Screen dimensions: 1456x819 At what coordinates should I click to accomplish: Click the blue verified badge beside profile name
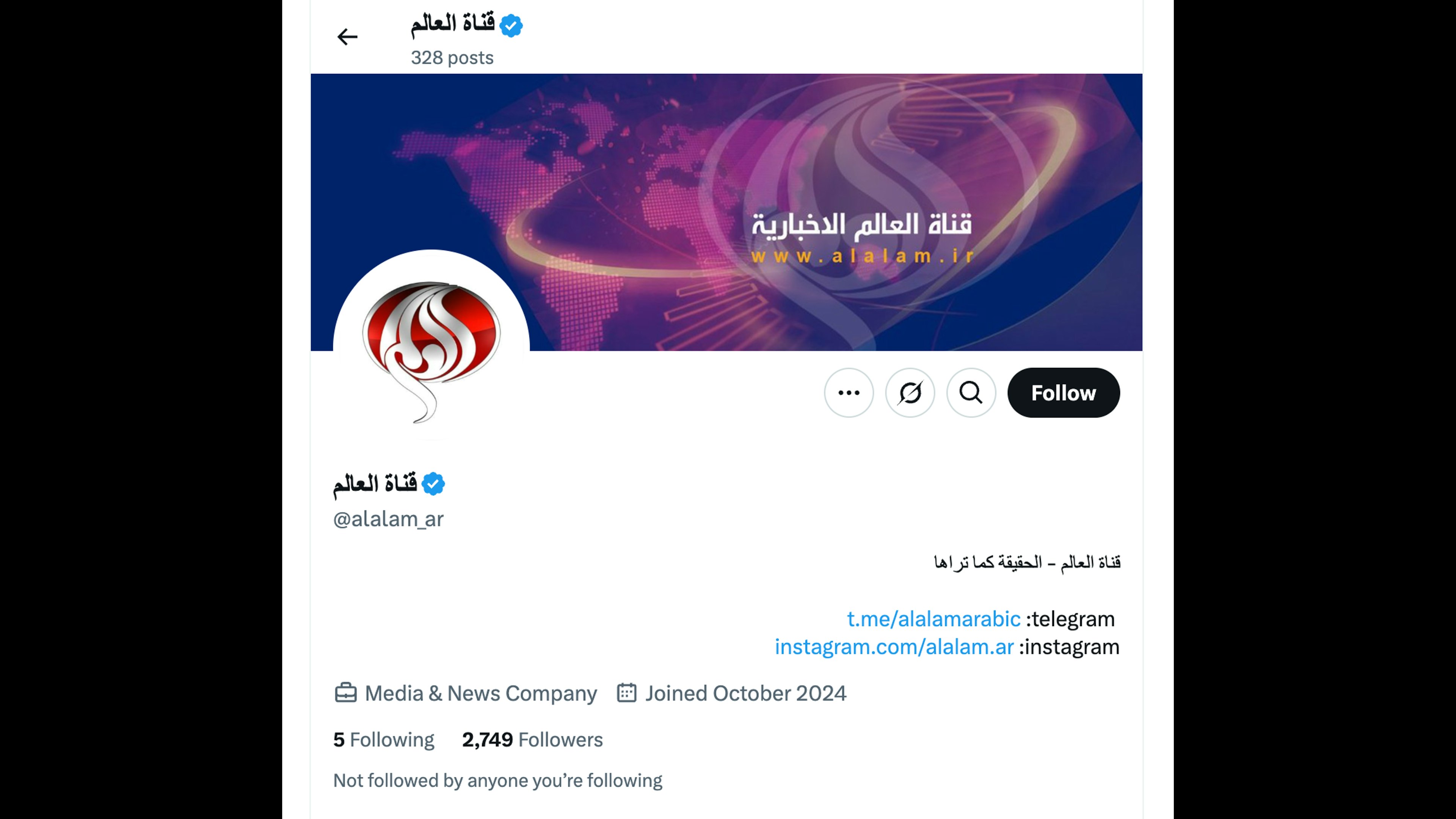(x=433, y=484)
